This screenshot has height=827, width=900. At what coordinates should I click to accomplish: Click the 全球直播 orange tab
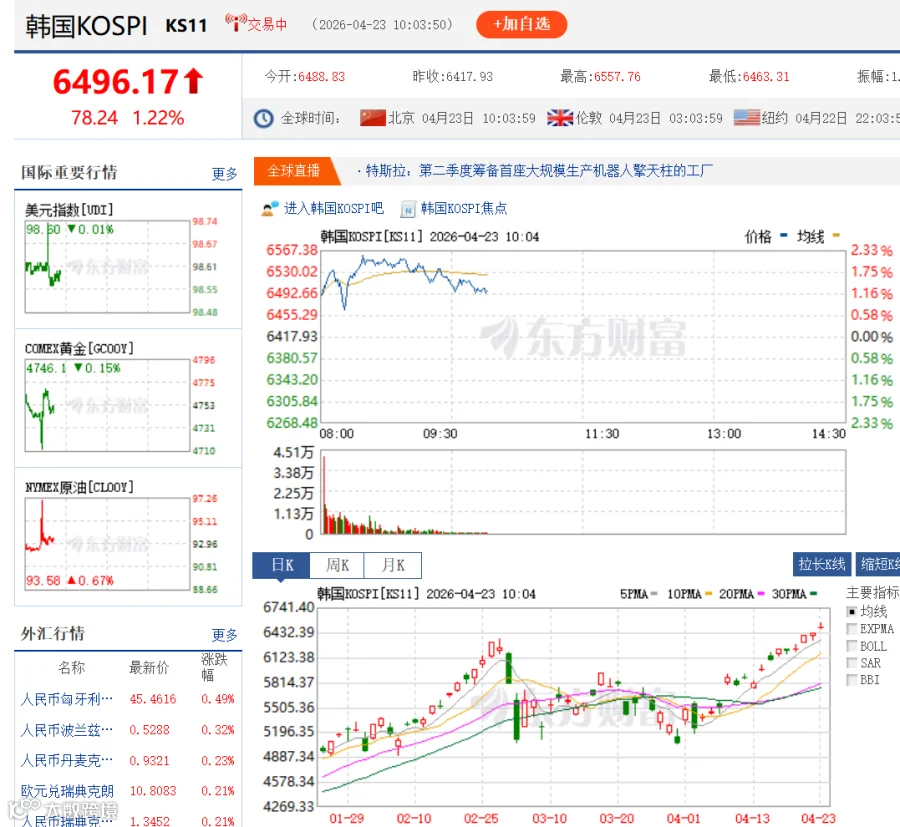tap(293, 171)
